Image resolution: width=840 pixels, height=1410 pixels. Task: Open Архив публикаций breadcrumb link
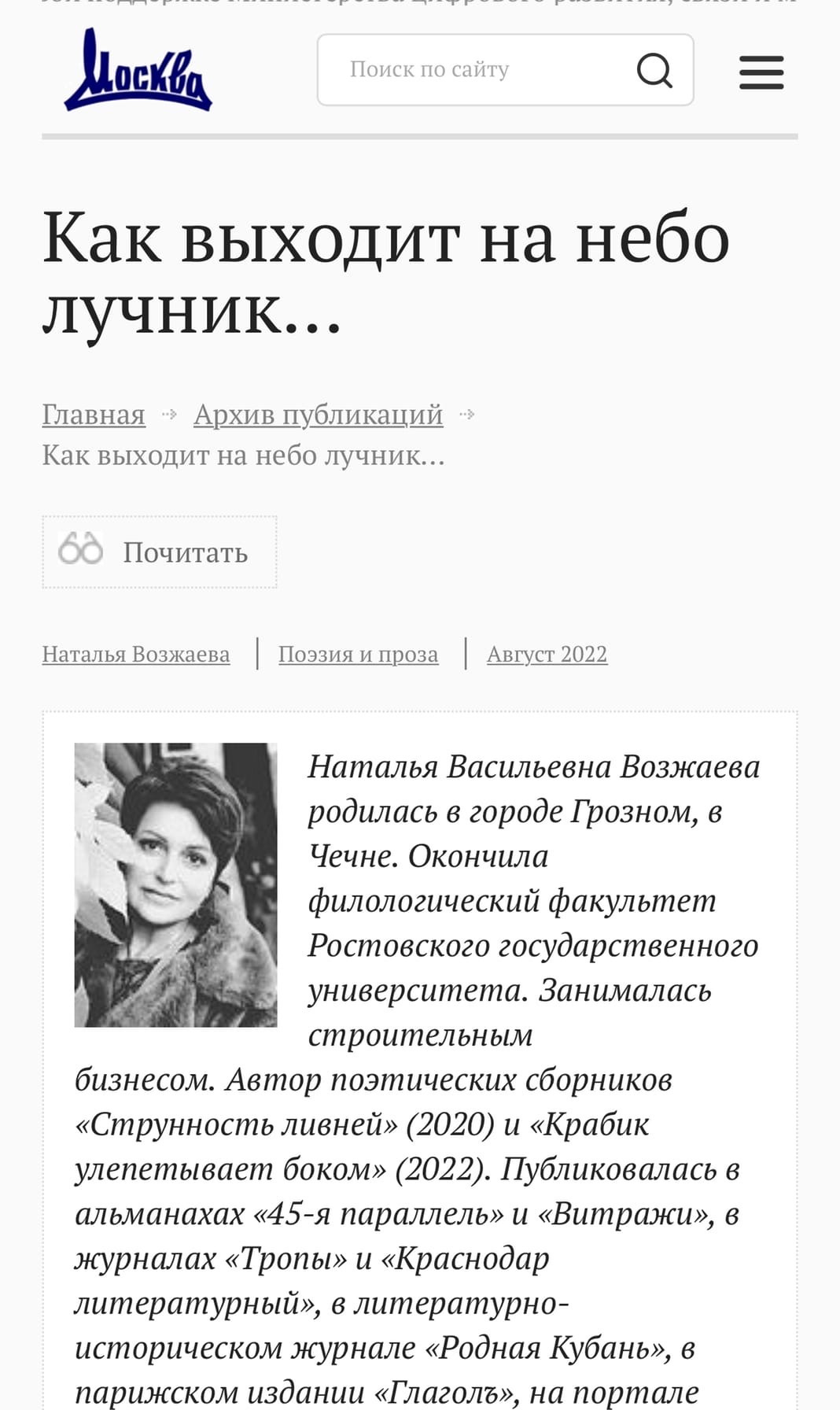(x=319, y=414)
